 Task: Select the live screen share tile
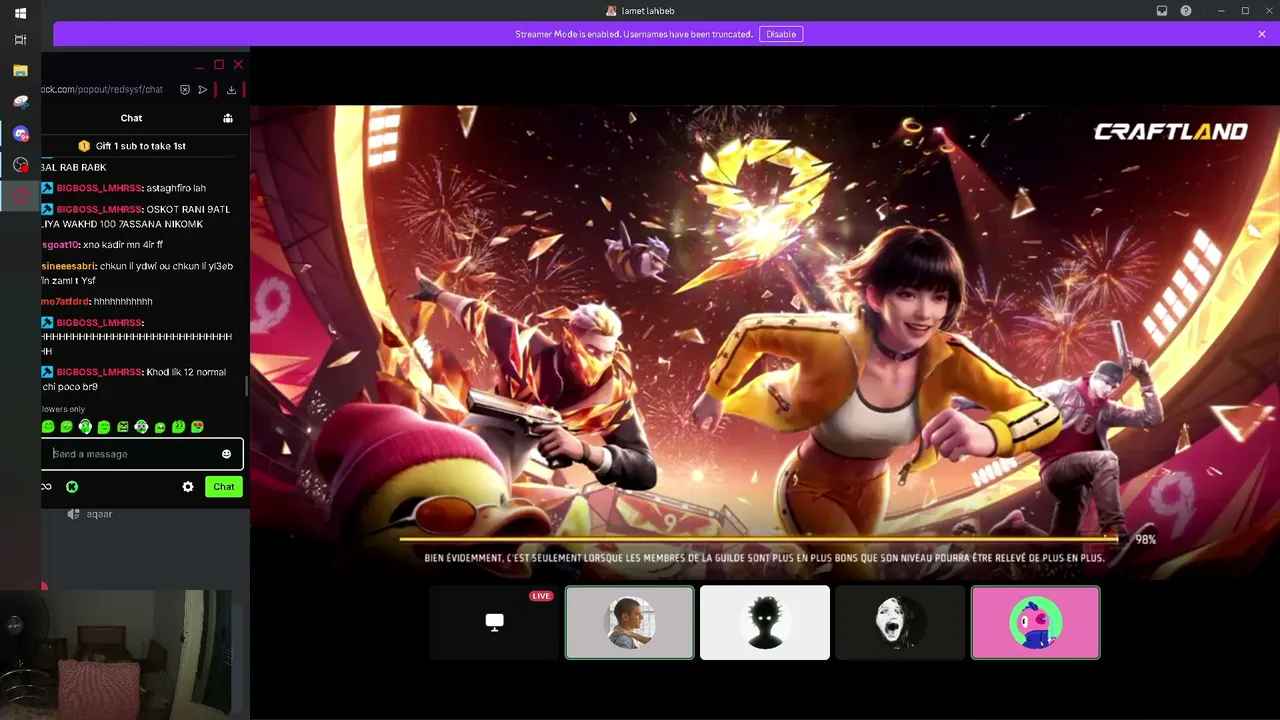click(494, 622)
